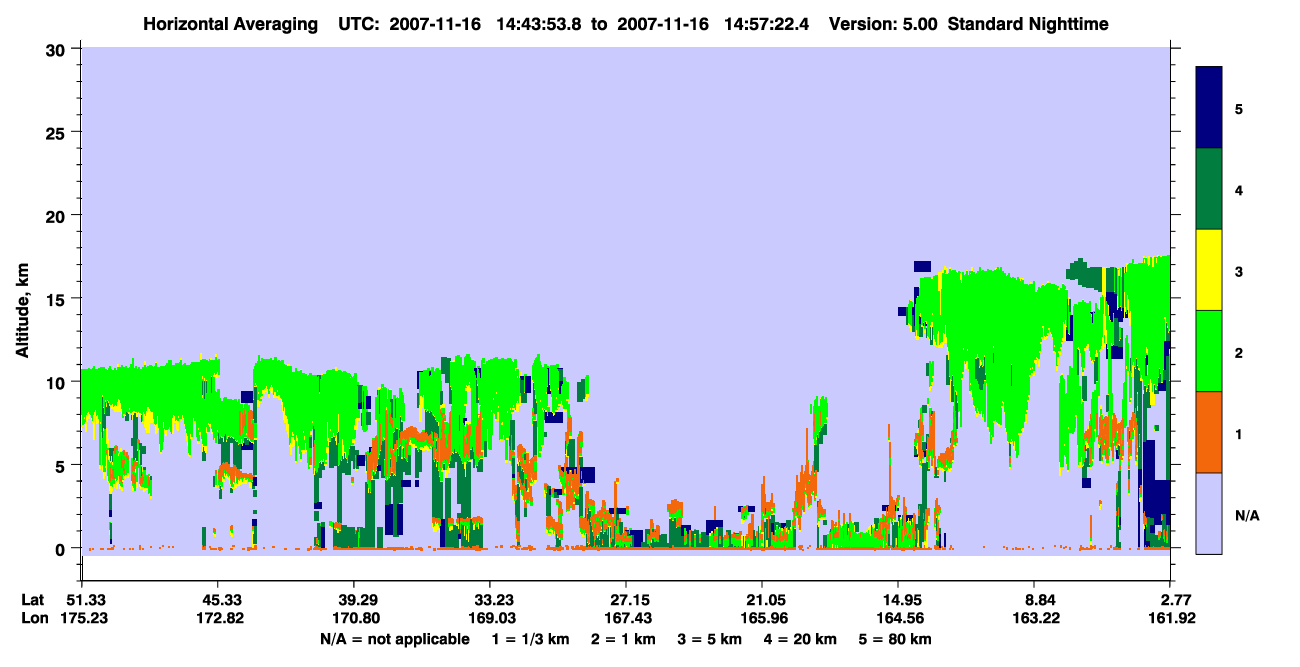Click the lavender N/A legend color block
Viewport: 1300px width, 667px height.
click(1209, 513)
